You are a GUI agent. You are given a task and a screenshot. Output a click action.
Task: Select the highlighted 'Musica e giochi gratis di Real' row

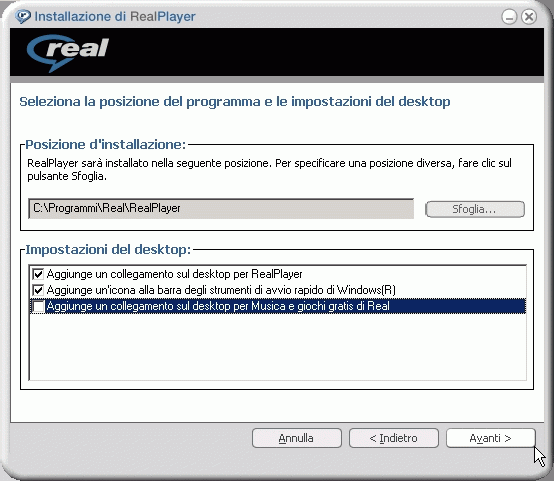click(278, 306)
